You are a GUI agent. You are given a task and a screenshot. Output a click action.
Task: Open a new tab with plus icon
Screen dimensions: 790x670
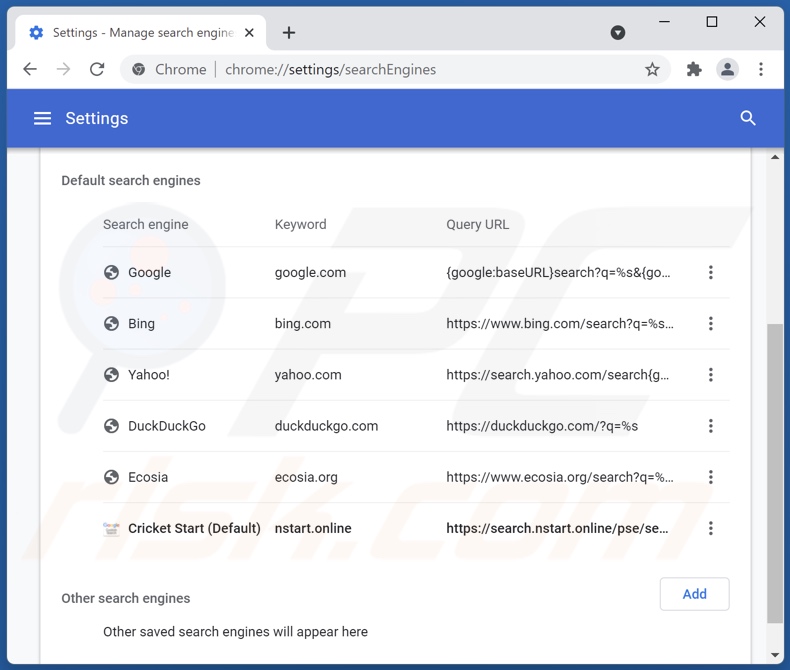[289, 33]
